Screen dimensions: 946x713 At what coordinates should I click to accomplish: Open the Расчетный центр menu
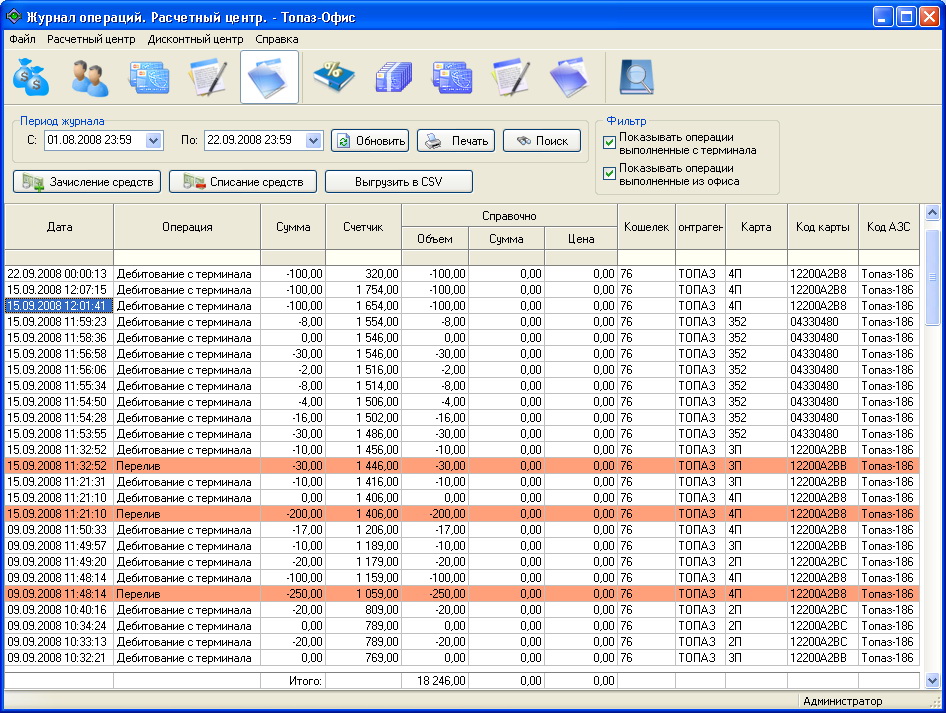pos(91,39)
